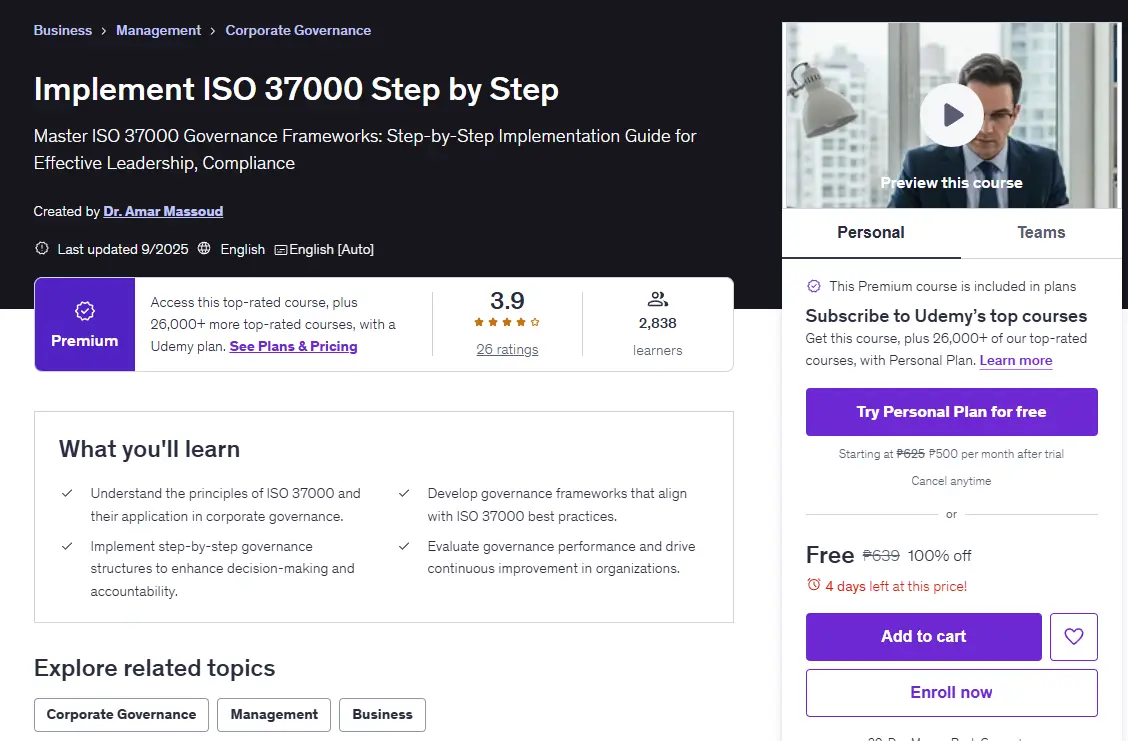Click the Add to cart button
The height and width of the screenshot is (741, 1128).
[924, 637]
